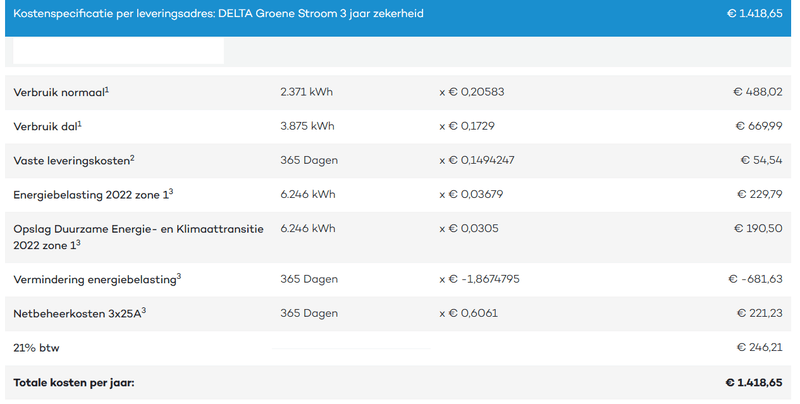Click the Netbeheerkosten 3x25A label
Image resolution: width=800 pixels, height=404 pixels.
click(76, 313)
